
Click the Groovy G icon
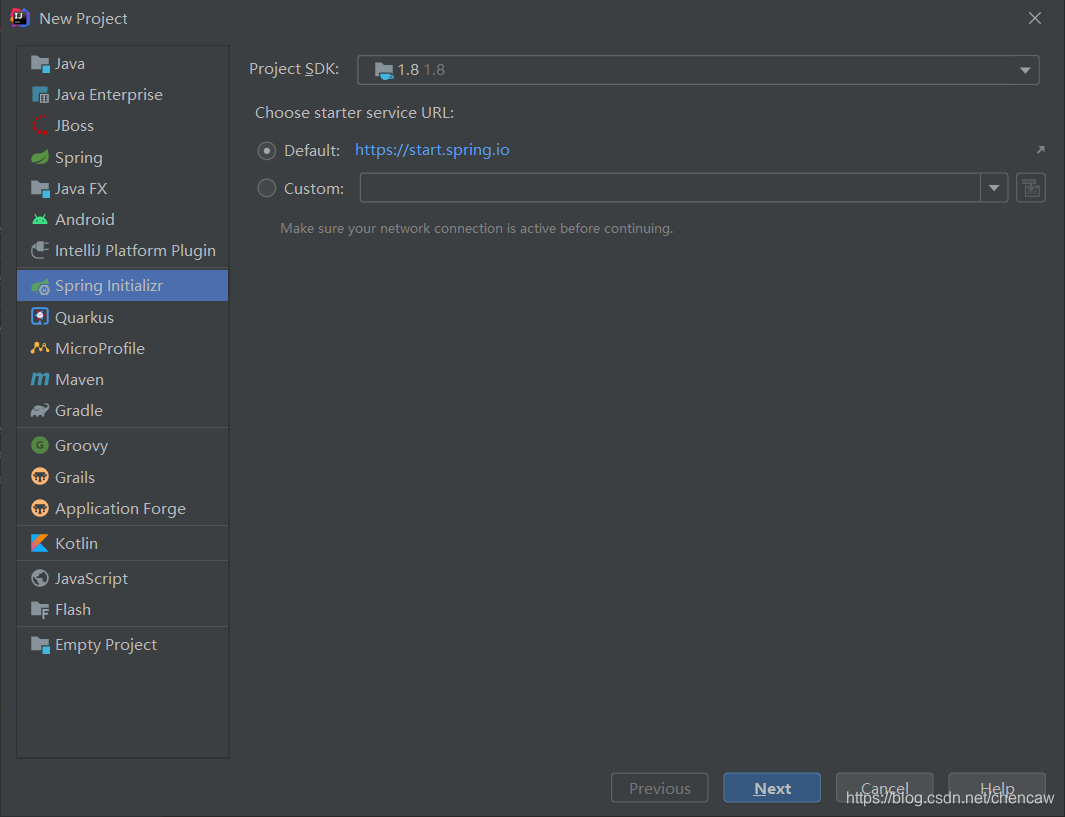[40, 446]
